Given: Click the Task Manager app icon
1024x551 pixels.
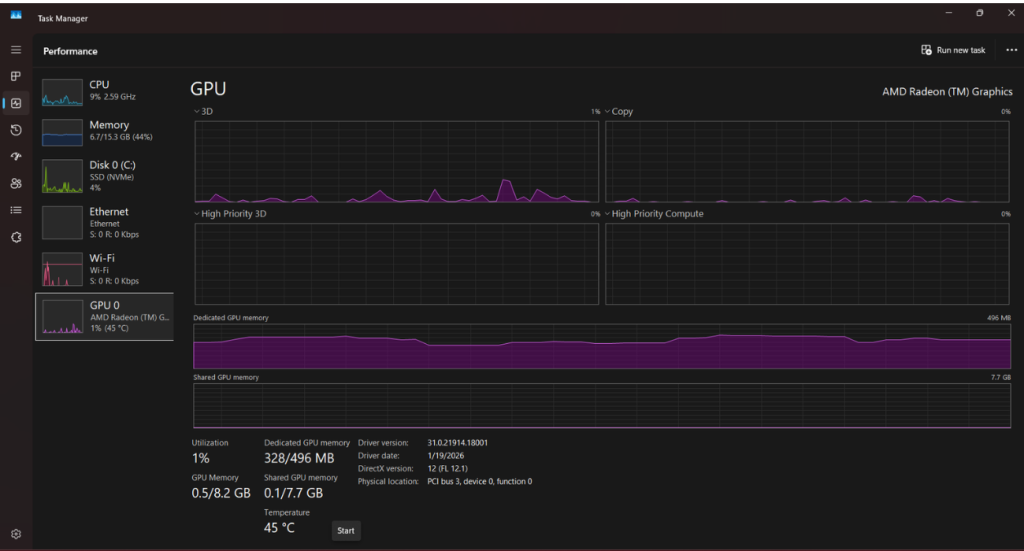Looking at the screenshot, I should 16,15.
